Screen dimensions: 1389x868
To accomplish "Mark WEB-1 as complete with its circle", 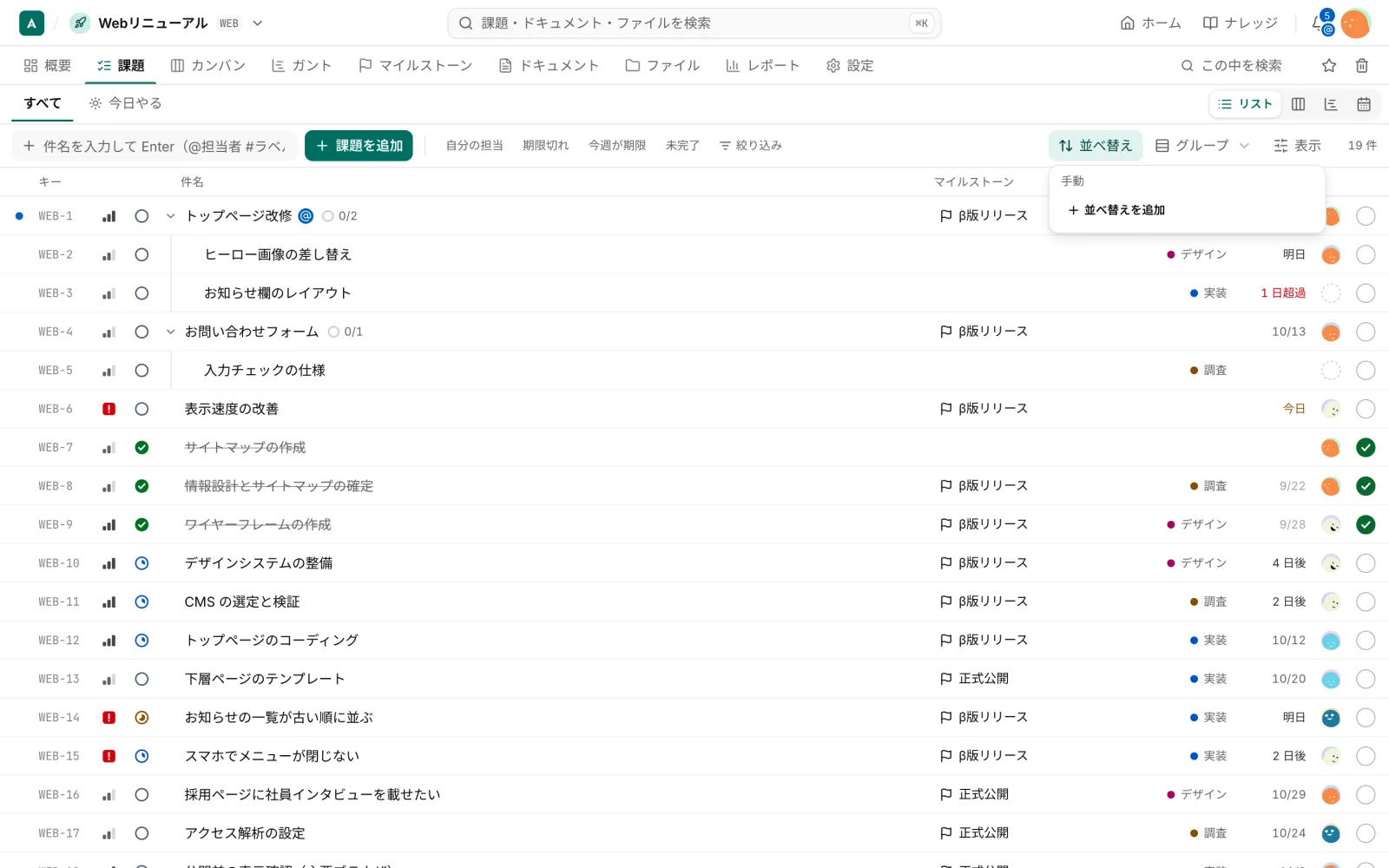I will coord(1366,216).
